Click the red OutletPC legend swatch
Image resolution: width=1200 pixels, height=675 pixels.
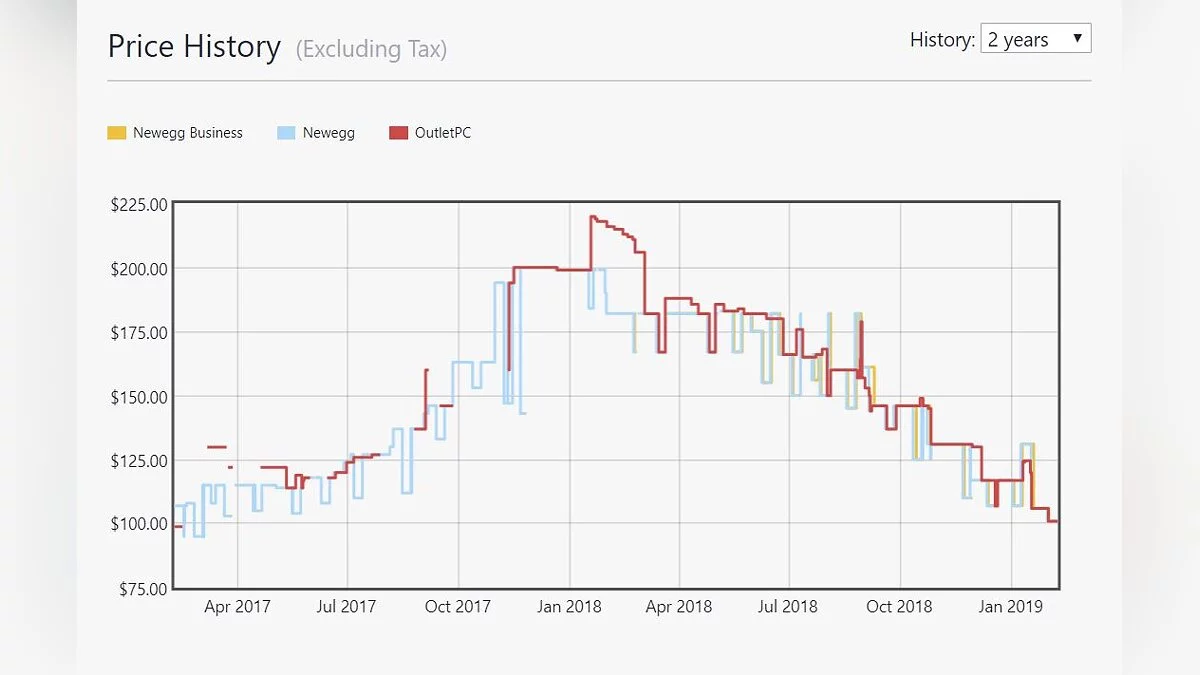tap(399, 133)
